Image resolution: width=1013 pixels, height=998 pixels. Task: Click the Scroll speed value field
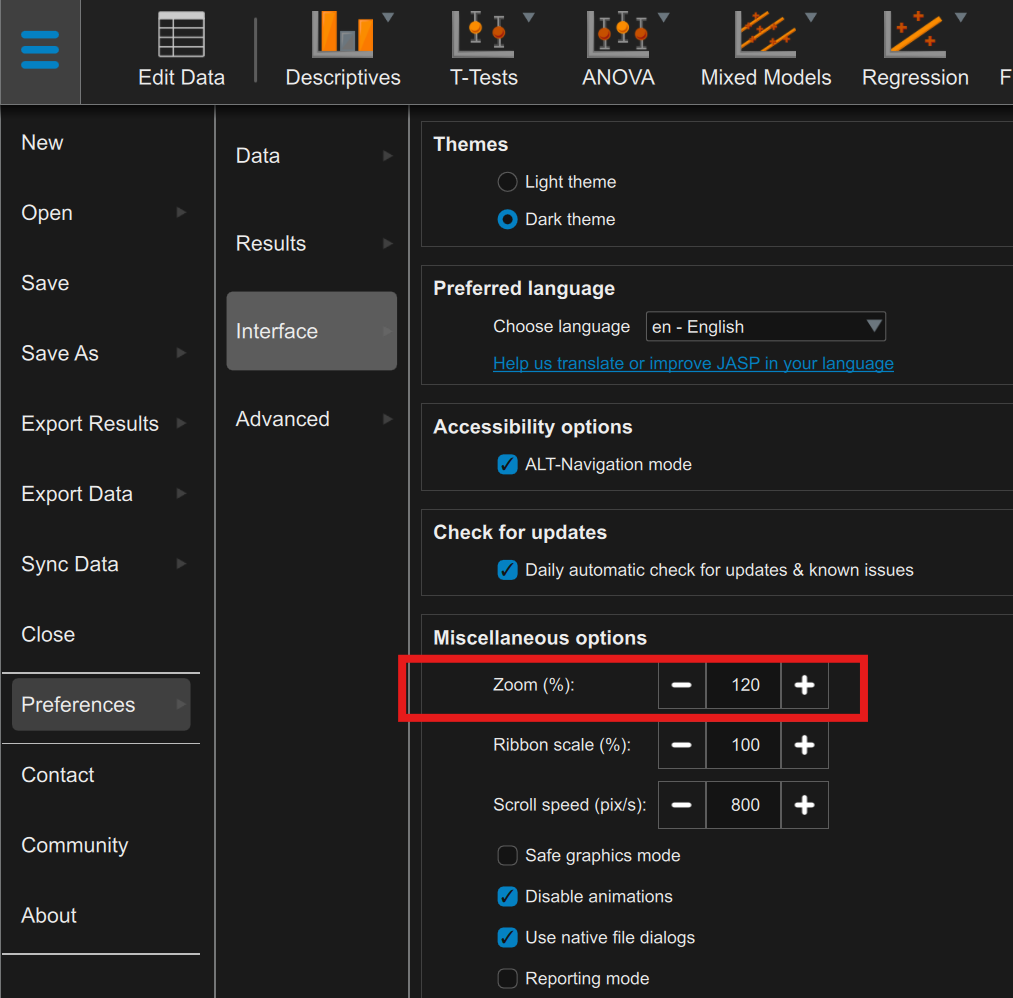tap(744, 805)
